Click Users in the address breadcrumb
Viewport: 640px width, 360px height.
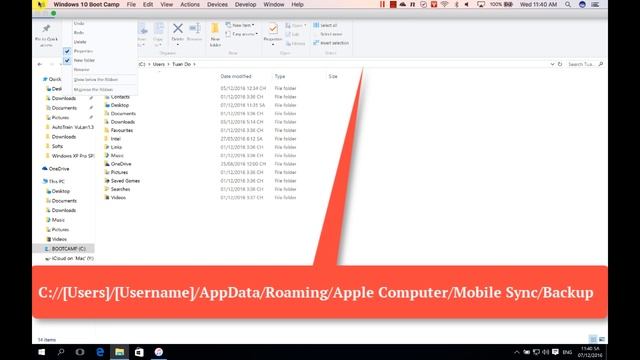pyautogui.click(x=158, y=64)
